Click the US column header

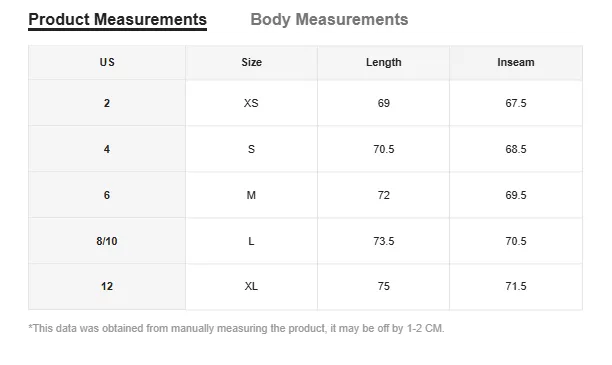click(x=107, y=62)
